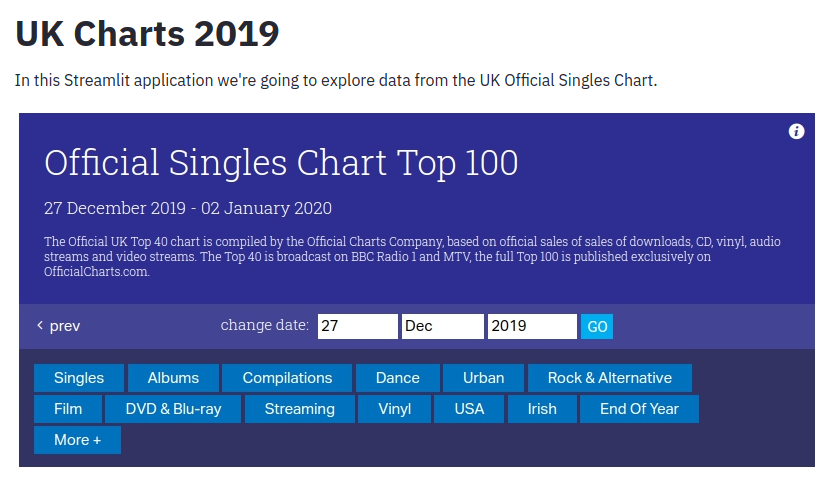This screenshot has width=821, height=485.
Task: Open the Vinyl chart category
Action: pyautogui.click(x=395, y=409)
